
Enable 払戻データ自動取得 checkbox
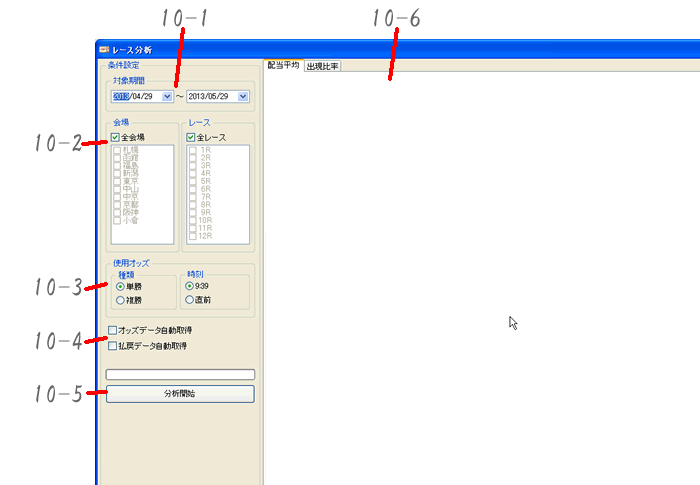pos(113,346)
